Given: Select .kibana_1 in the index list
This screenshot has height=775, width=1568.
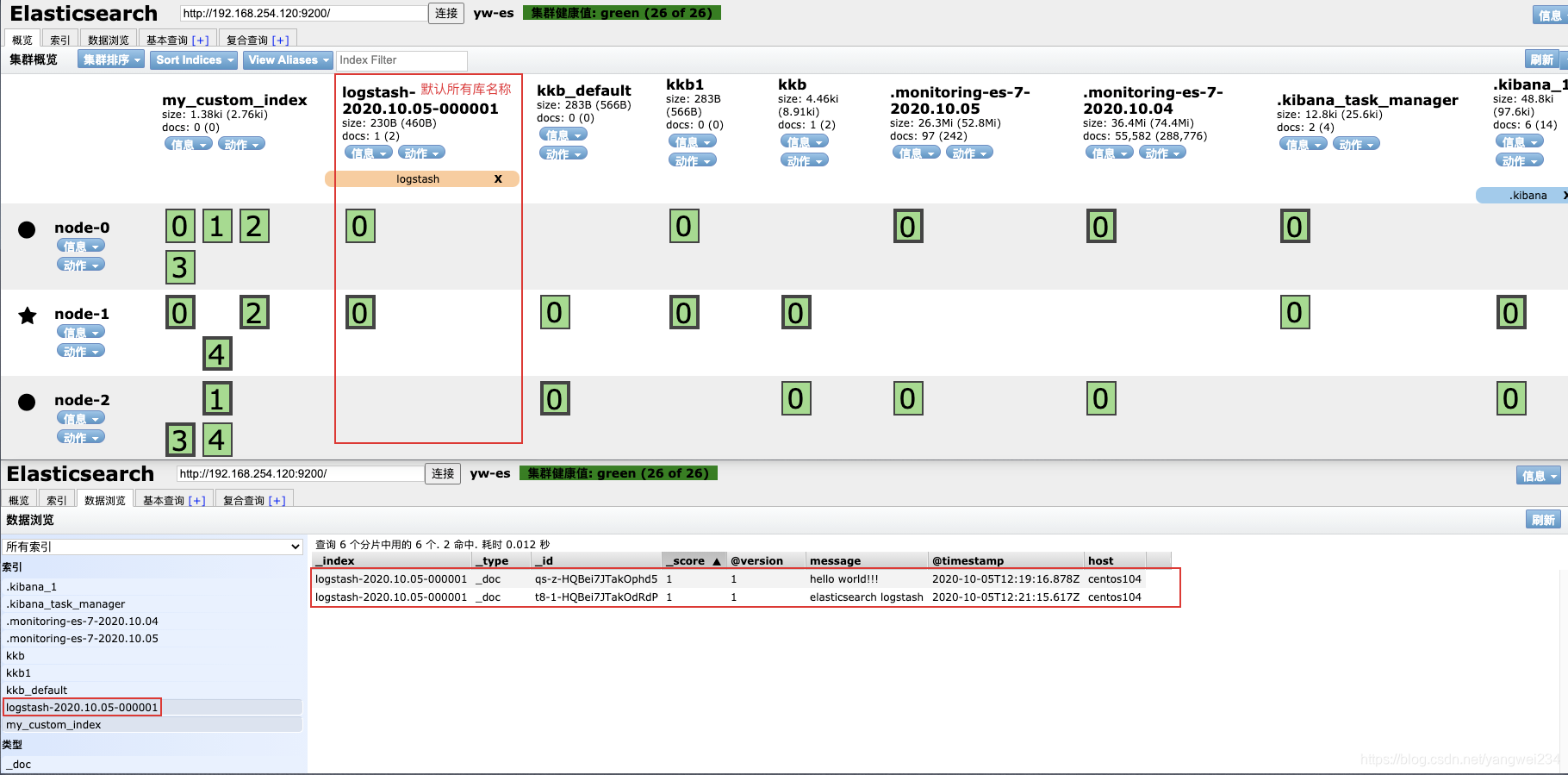Looking at the screenshot, I should 152,586.
